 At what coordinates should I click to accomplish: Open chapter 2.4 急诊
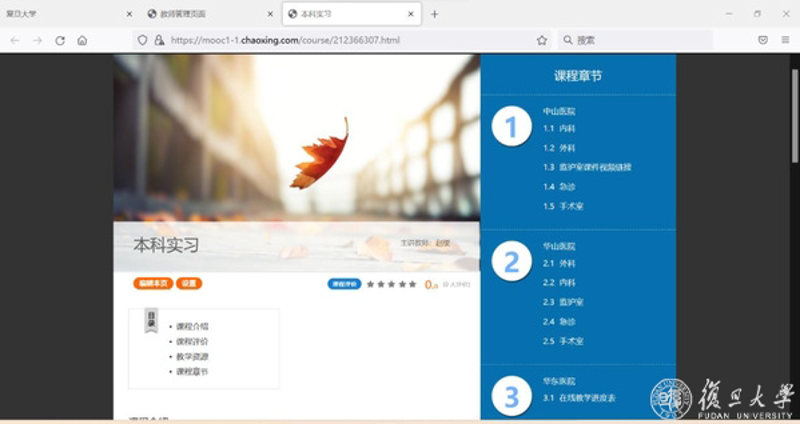point(559,321)
